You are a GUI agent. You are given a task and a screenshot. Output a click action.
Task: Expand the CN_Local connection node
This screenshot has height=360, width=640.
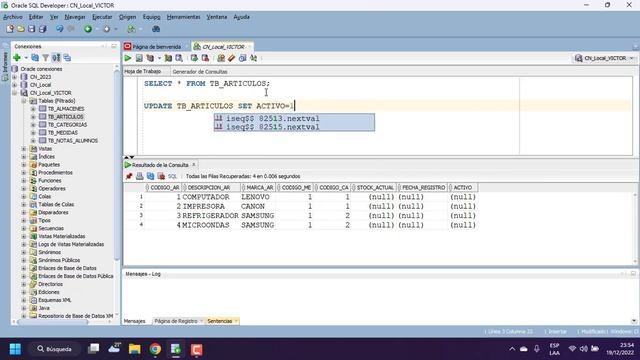(x=15, y=85)
